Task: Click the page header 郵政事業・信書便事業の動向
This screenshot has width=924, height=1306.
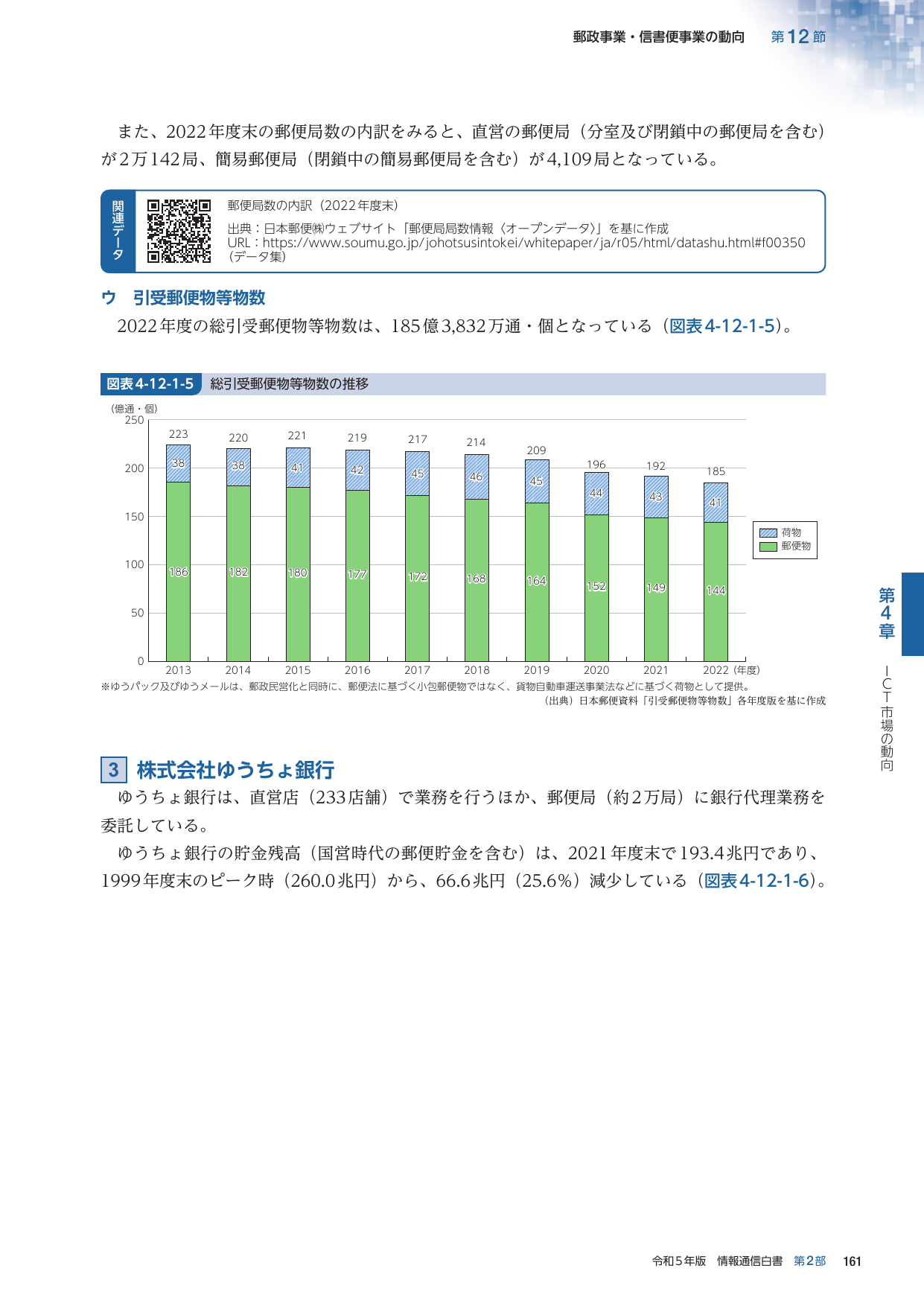Action: (659, 37)
